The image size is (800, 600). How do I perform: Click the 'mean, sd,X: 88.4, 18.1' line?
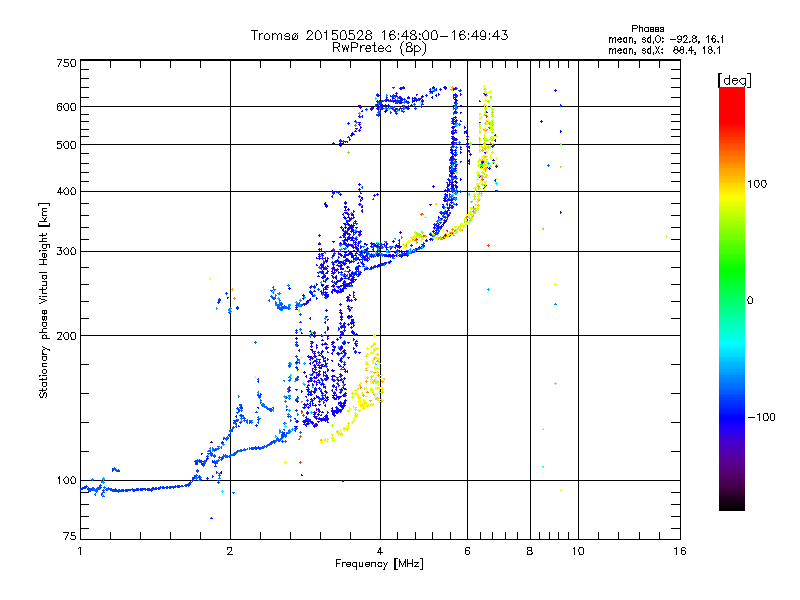pos(664,51)
